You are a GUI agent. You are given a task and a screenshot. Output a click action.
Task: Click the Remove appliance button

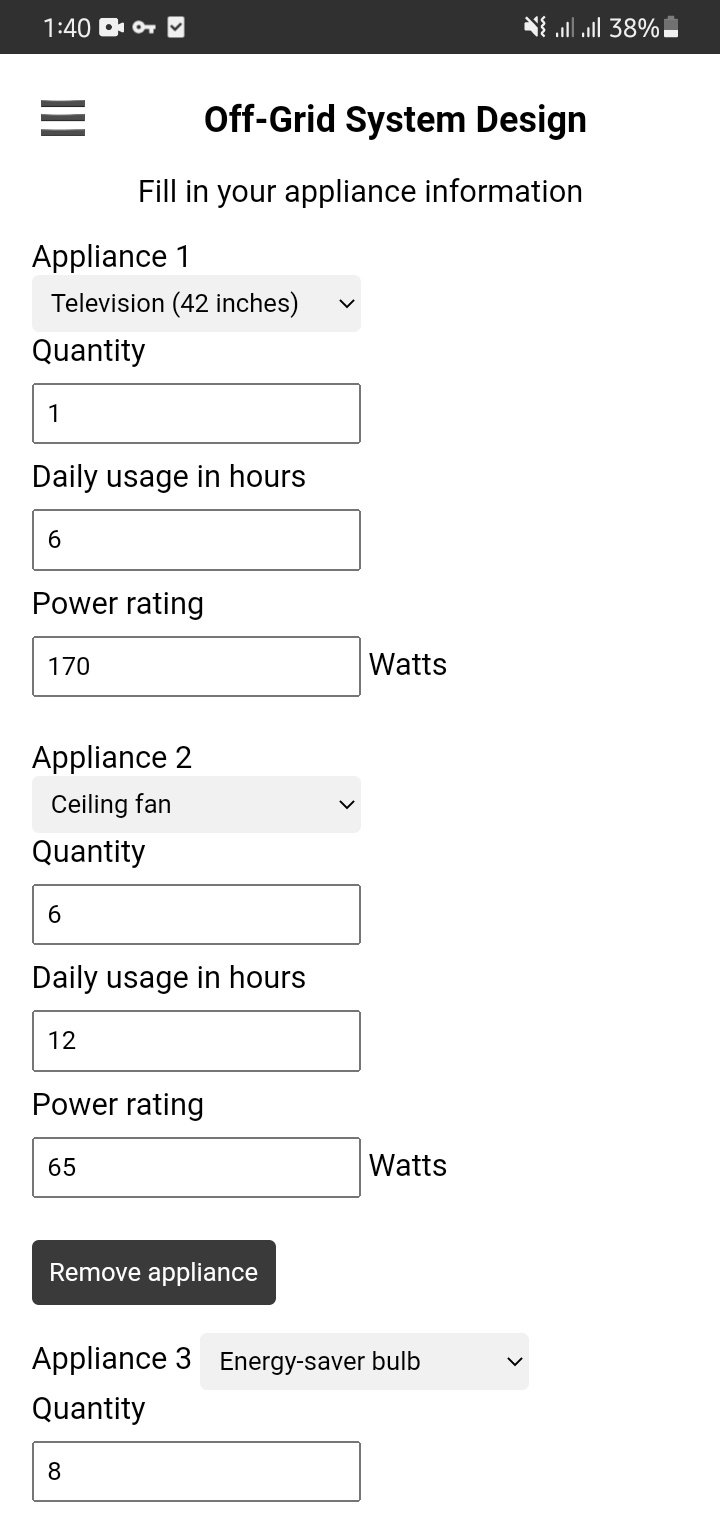(x=153, y=1272)
